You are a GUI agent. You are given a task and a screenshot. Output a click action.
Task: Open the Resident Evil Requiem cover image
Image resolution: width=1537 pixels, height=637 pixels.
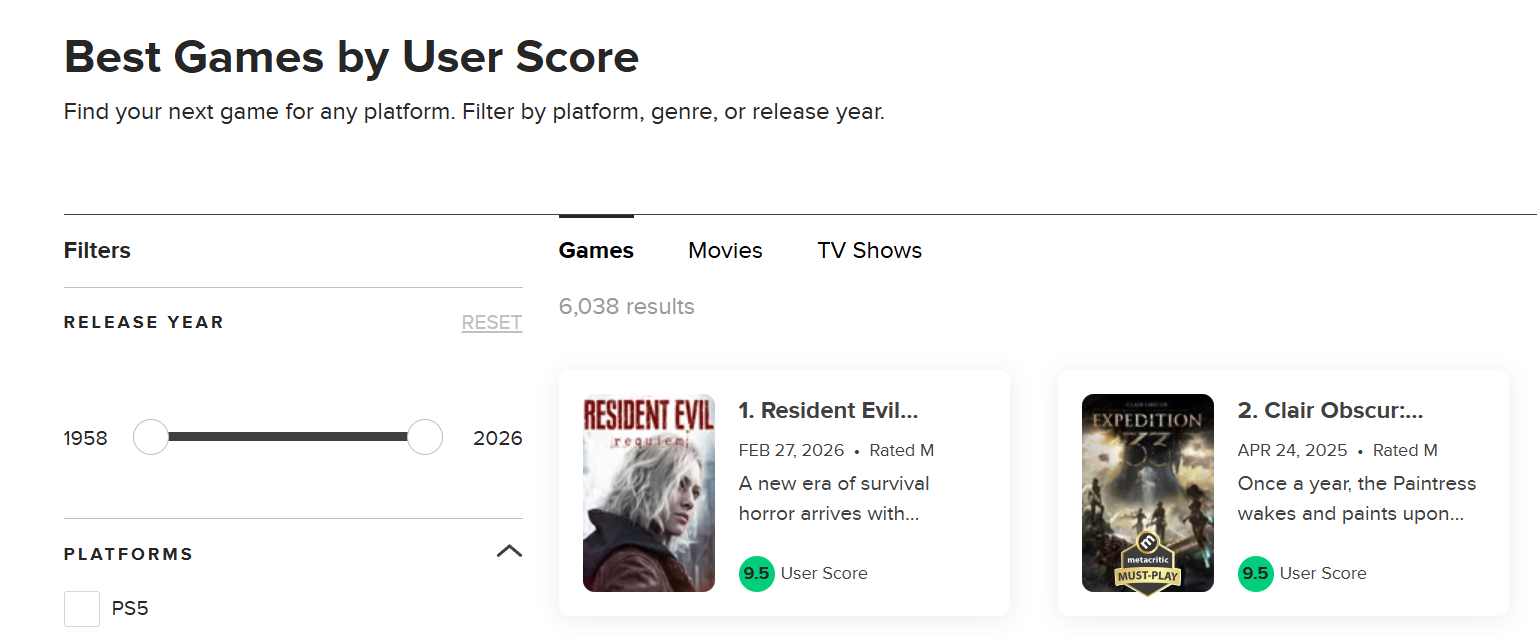click(648, 492)
